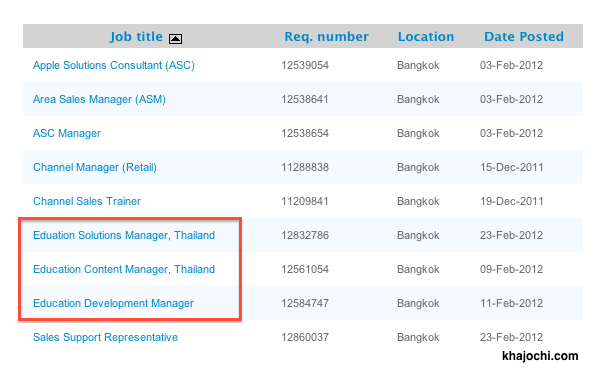This screenshot has height=368, width=605.
Task: Click requisition number 12832786
Action: click(305, 235)
